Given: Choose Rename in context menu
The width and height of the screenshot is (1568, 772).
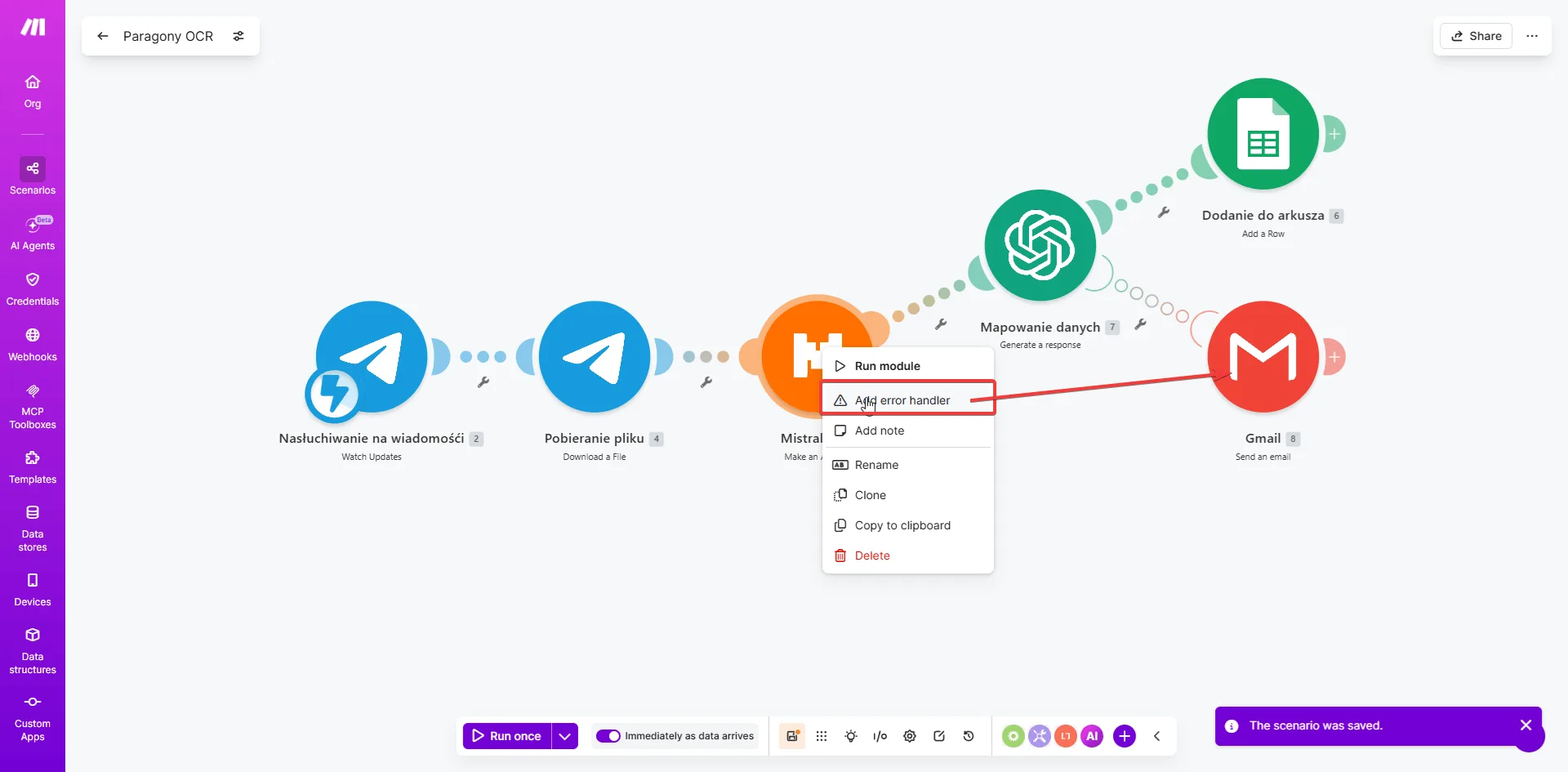Looking at the screenshot, I should pos(907,465).
